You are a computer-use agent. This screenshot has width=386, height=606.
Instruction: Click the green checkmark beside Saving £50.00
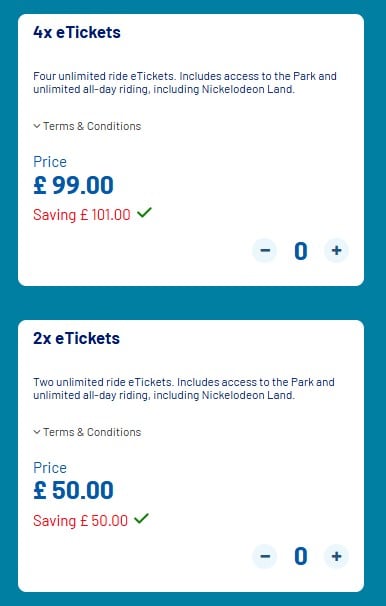click(x=141, y=518)
